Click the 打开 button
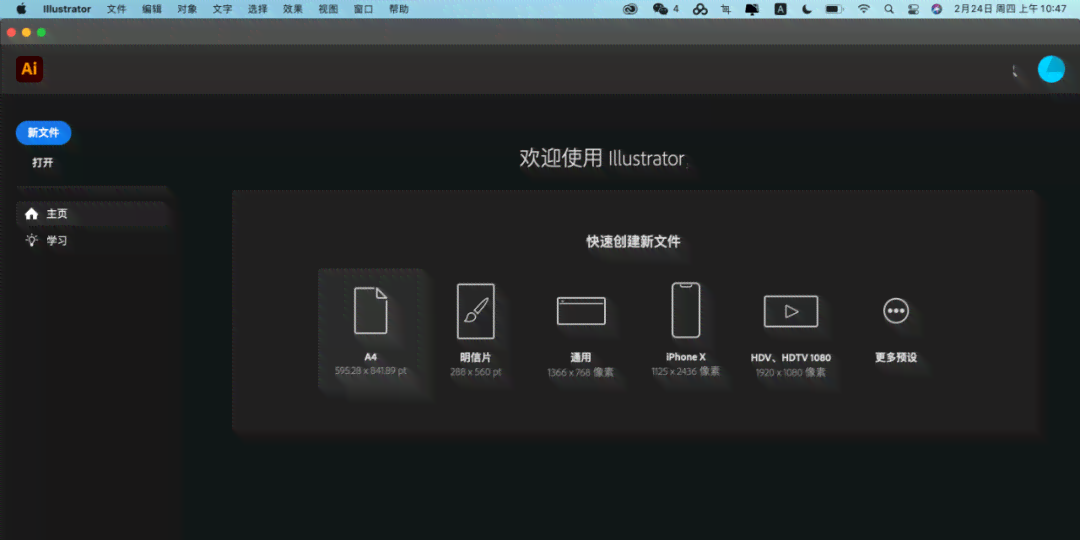This screenshot has height=540, width=1080. pyautogui.click(x=43, y=163)
